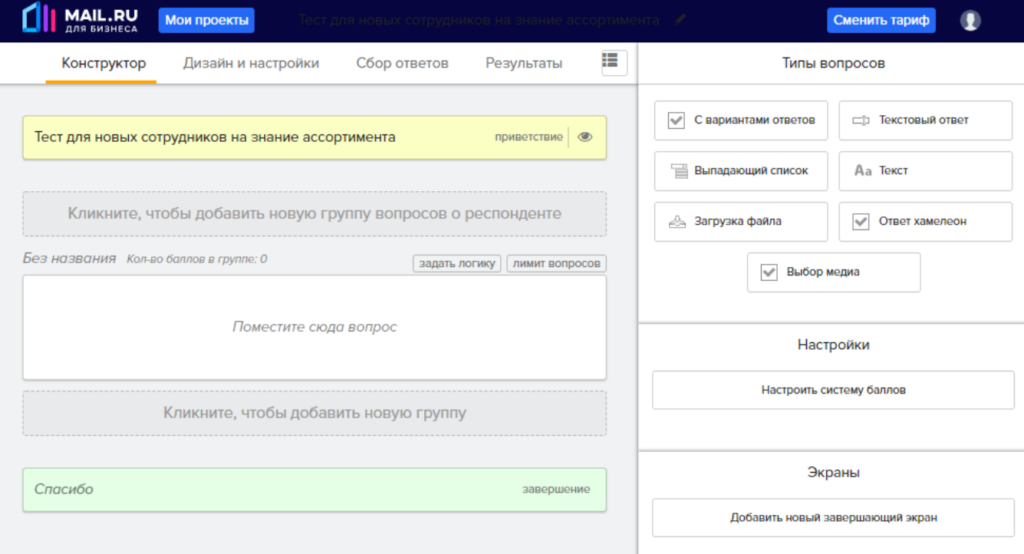
Task: Open Настроить систему баллов settings
Action: click(x=833, y=390)
